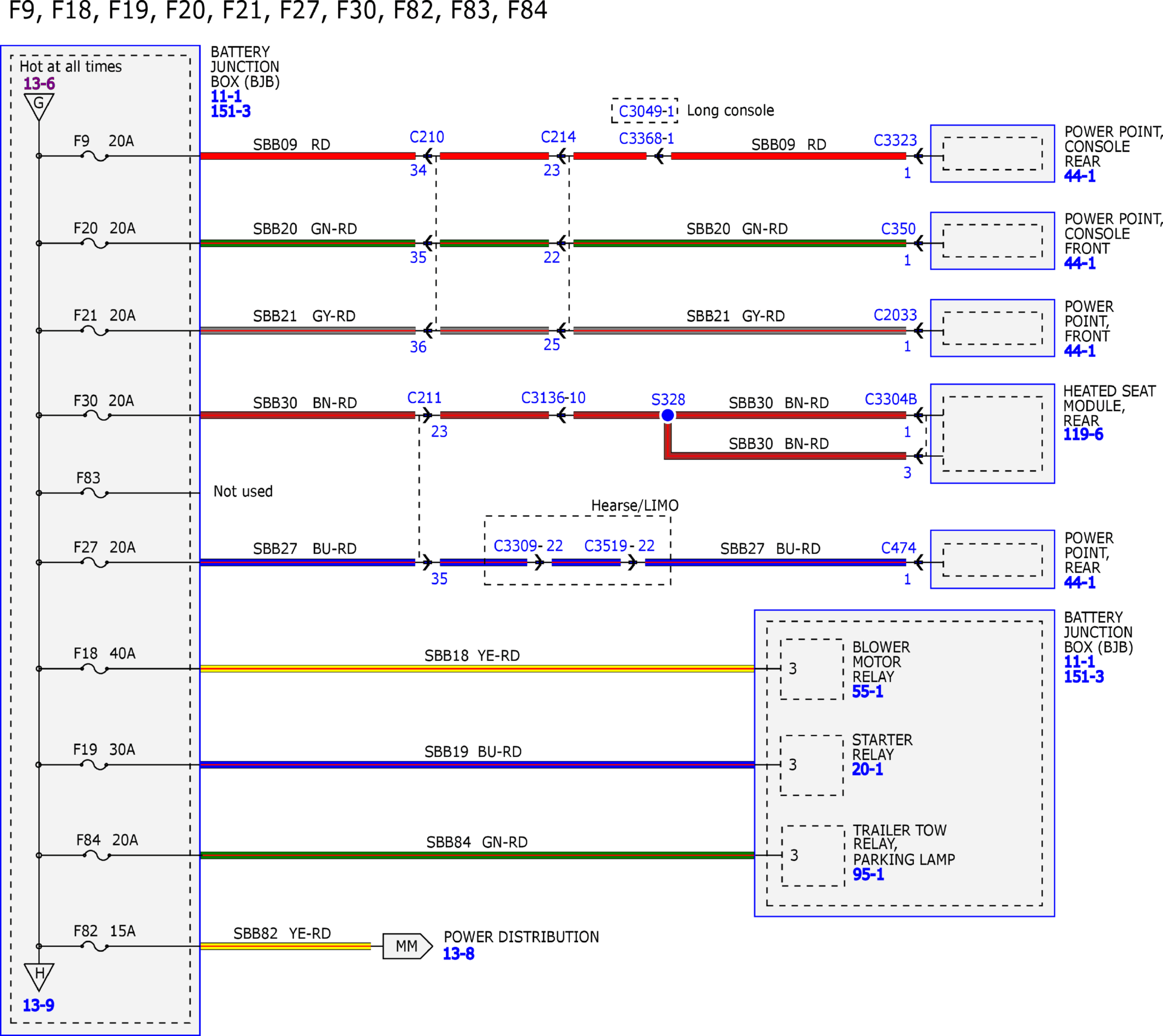Click the SBB84 GN-RD wire label
The height and width of the screenshot is (1036, 1163).
pos(477,842)
